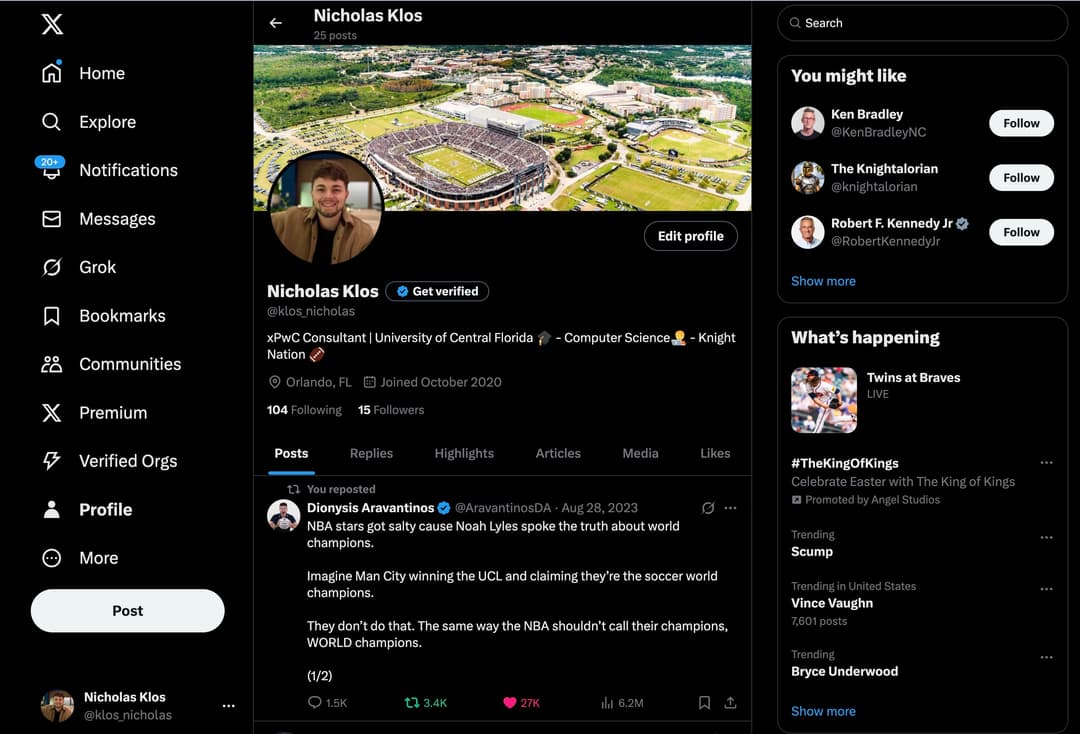This screenshot has height=734, width=1080.
Task: Open The Knightalorian's avatar
Action: click(x=807, y=178)
